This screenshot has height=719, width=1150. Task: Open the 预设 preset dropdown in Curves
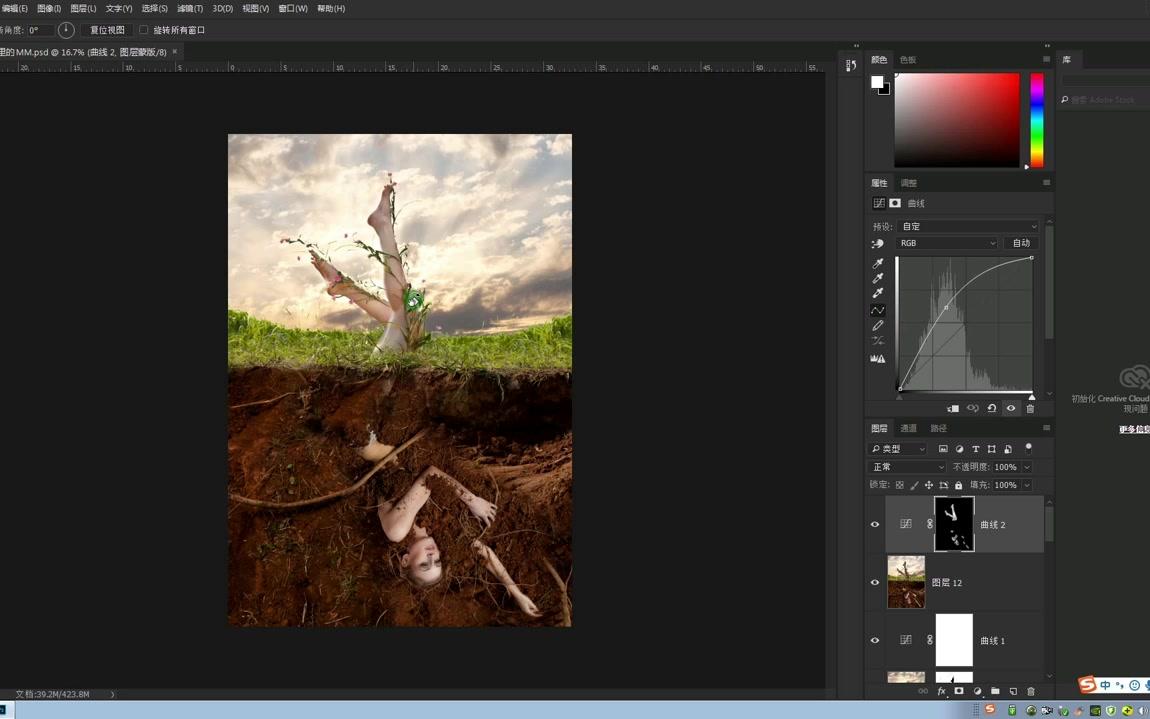pyautogui.click(x=967, y=226)
